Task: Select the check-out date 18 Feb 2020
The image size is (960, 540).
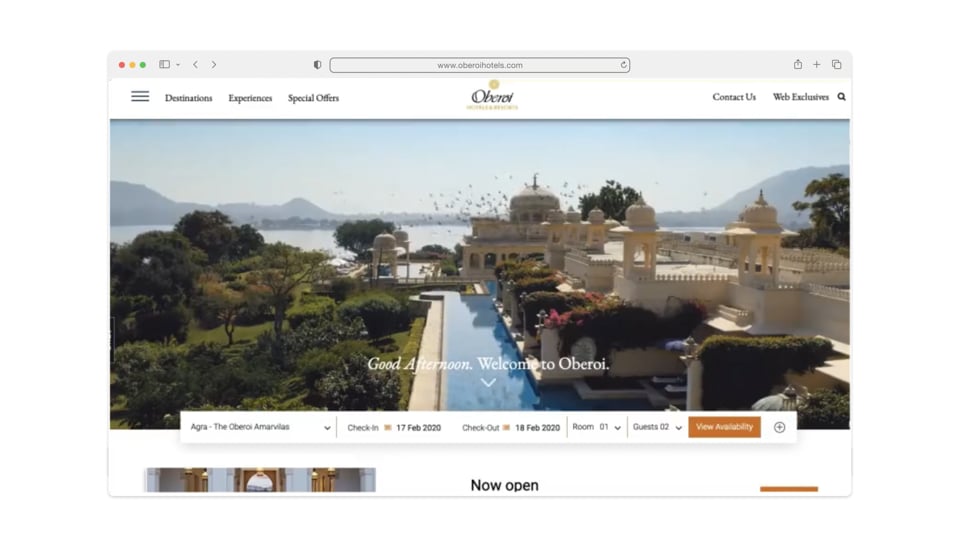Action: pyautogui.click(x=538, y=428)
